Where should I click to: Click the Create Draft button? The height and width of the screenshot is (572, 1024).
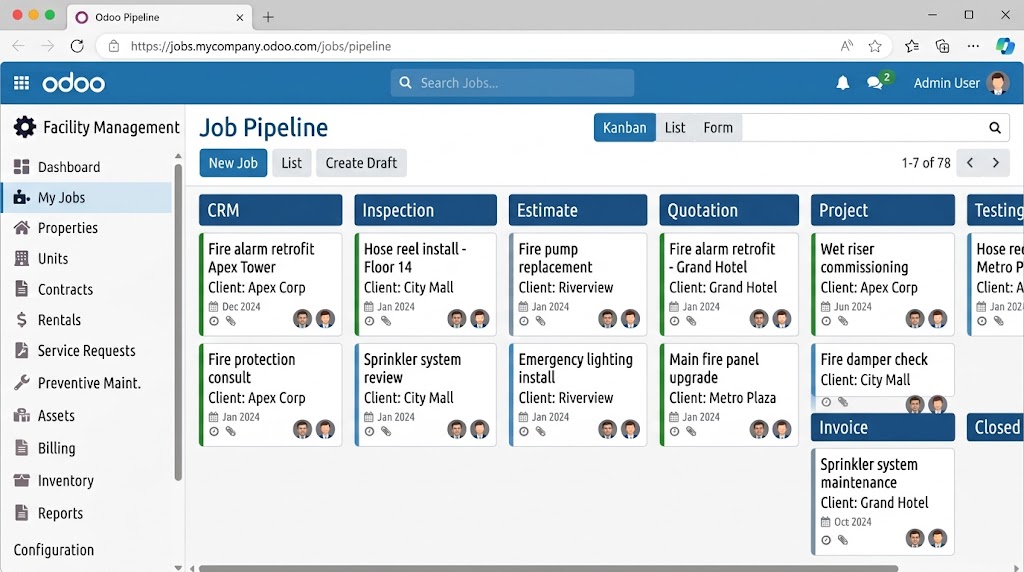click(361, 163)
